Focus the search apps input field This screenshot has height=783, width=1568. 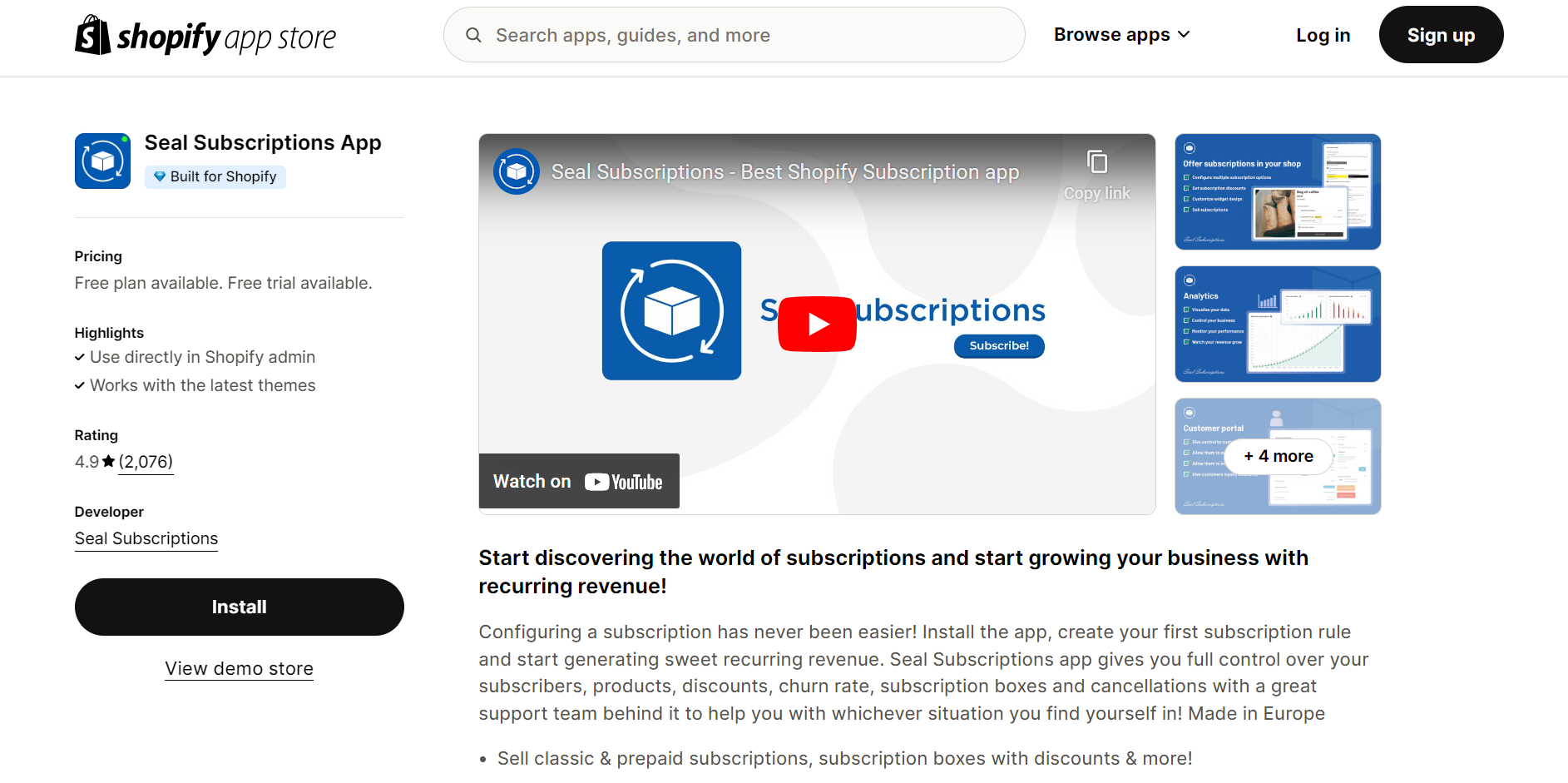(x=734, y=35)
